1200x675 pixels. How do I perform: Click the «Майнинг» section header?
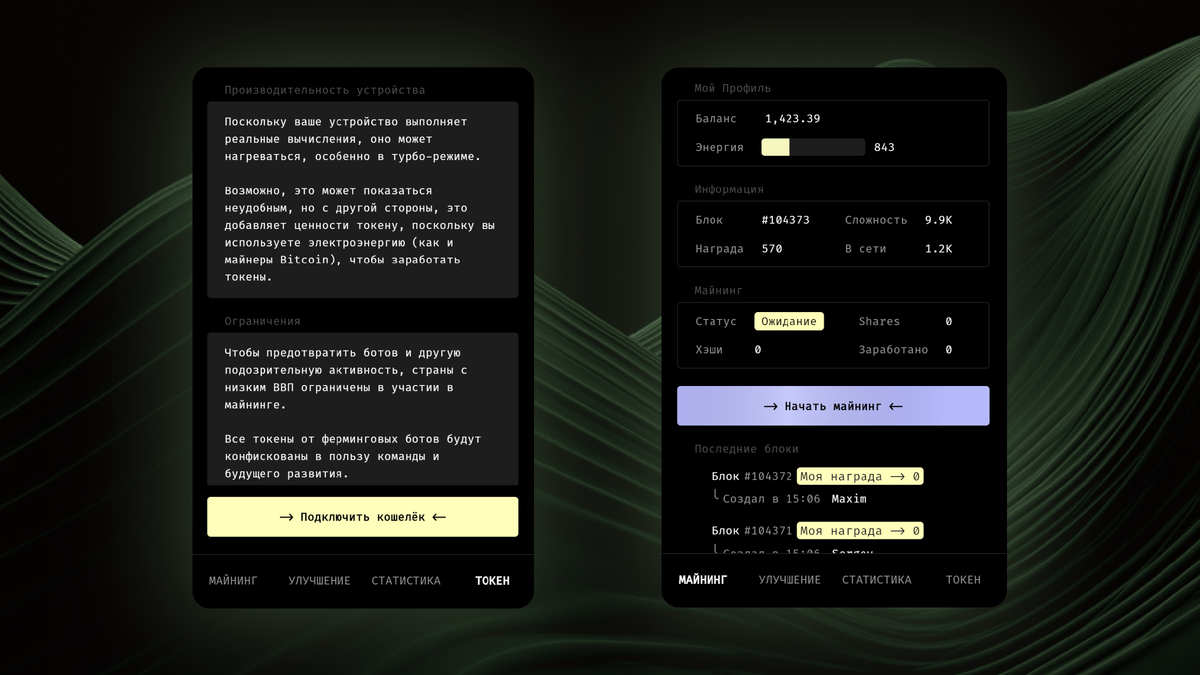[x=716, y=290]
